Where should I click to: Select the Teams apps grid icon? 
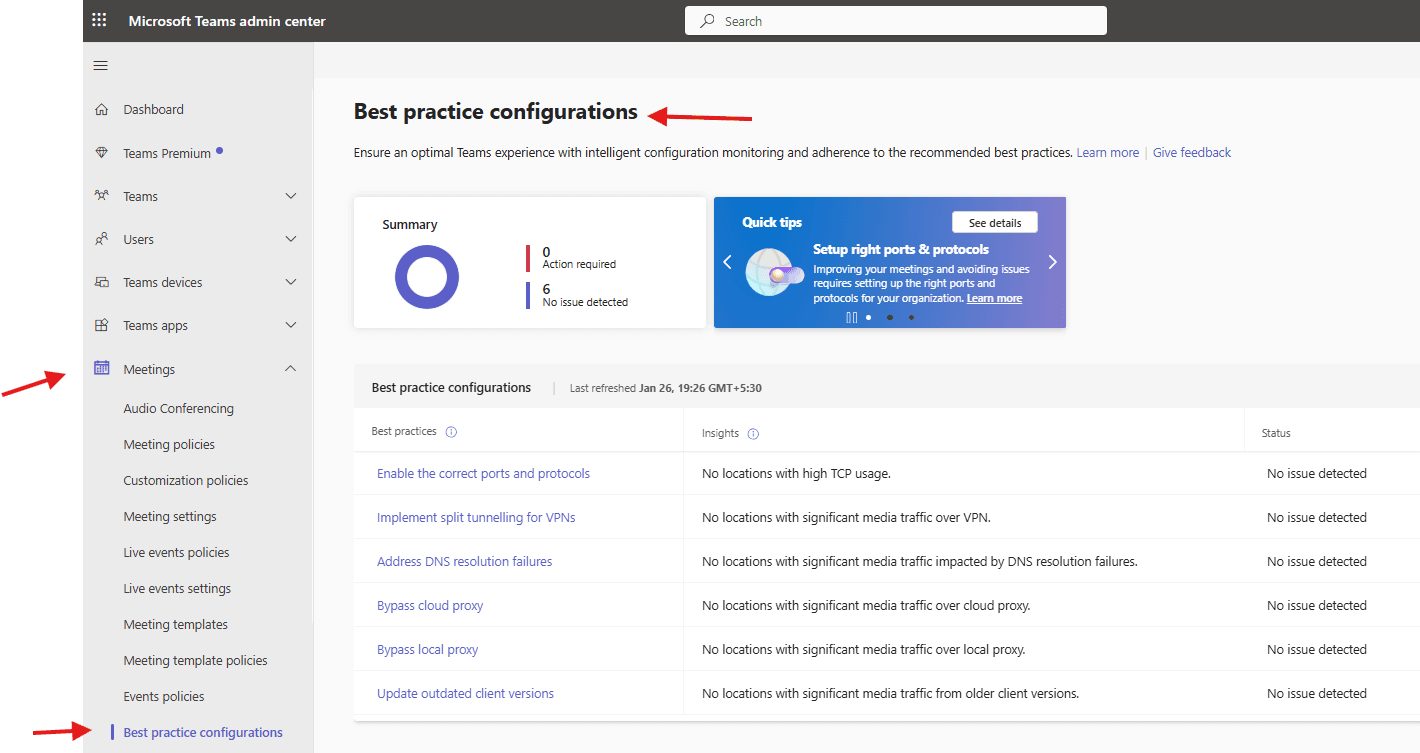click(101, 325)
